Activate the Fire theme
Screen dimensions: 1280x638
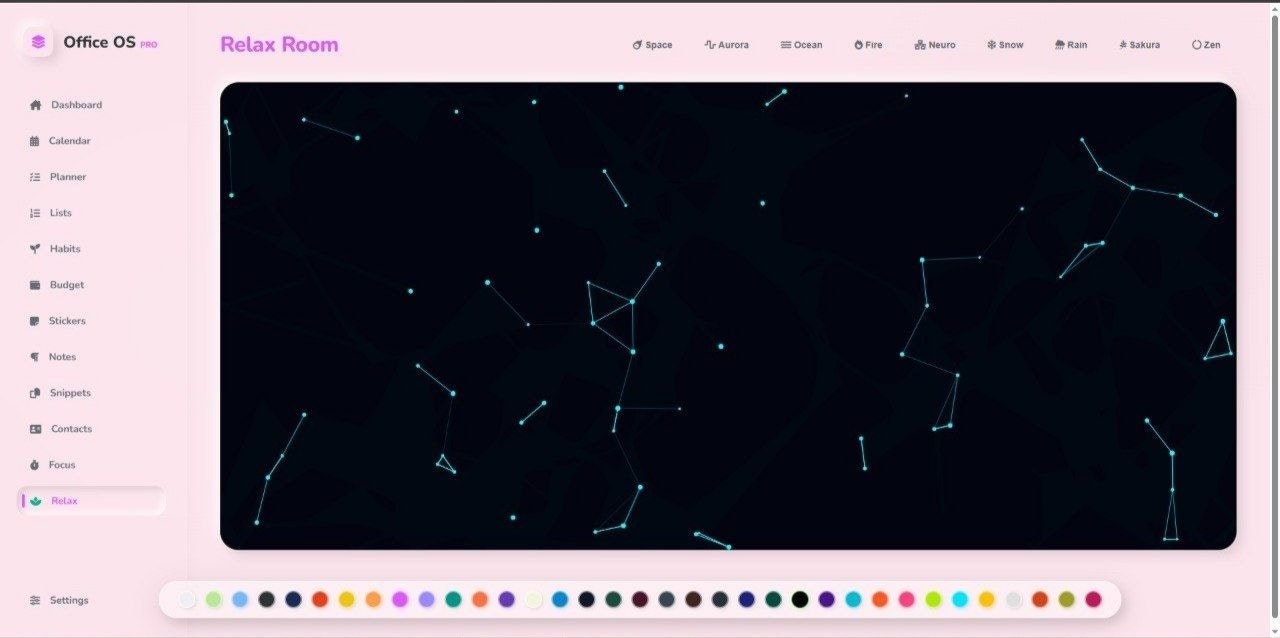click(x=868, y=45)
